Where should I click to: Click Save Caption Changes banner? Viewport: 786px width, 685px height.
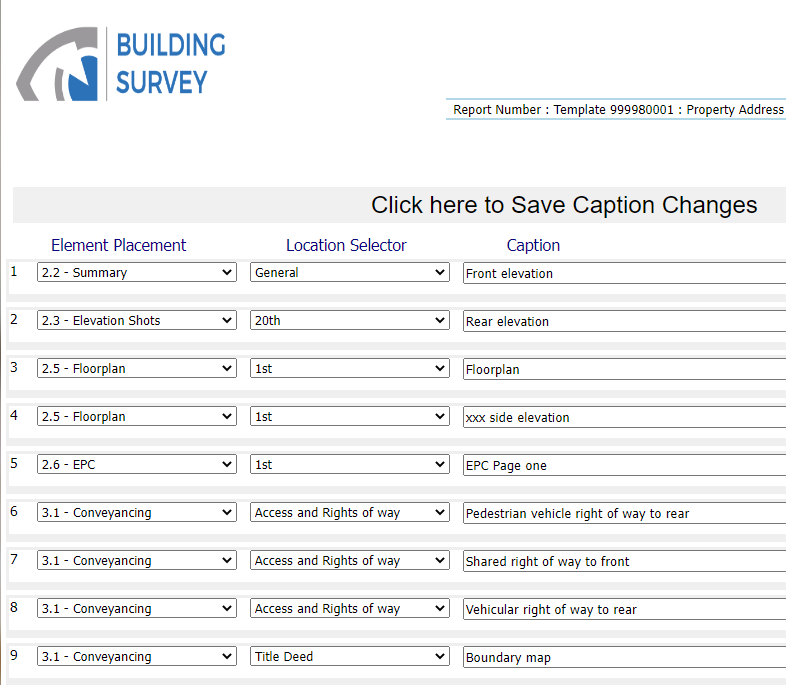pyautogui.click(x=564, y=205)
